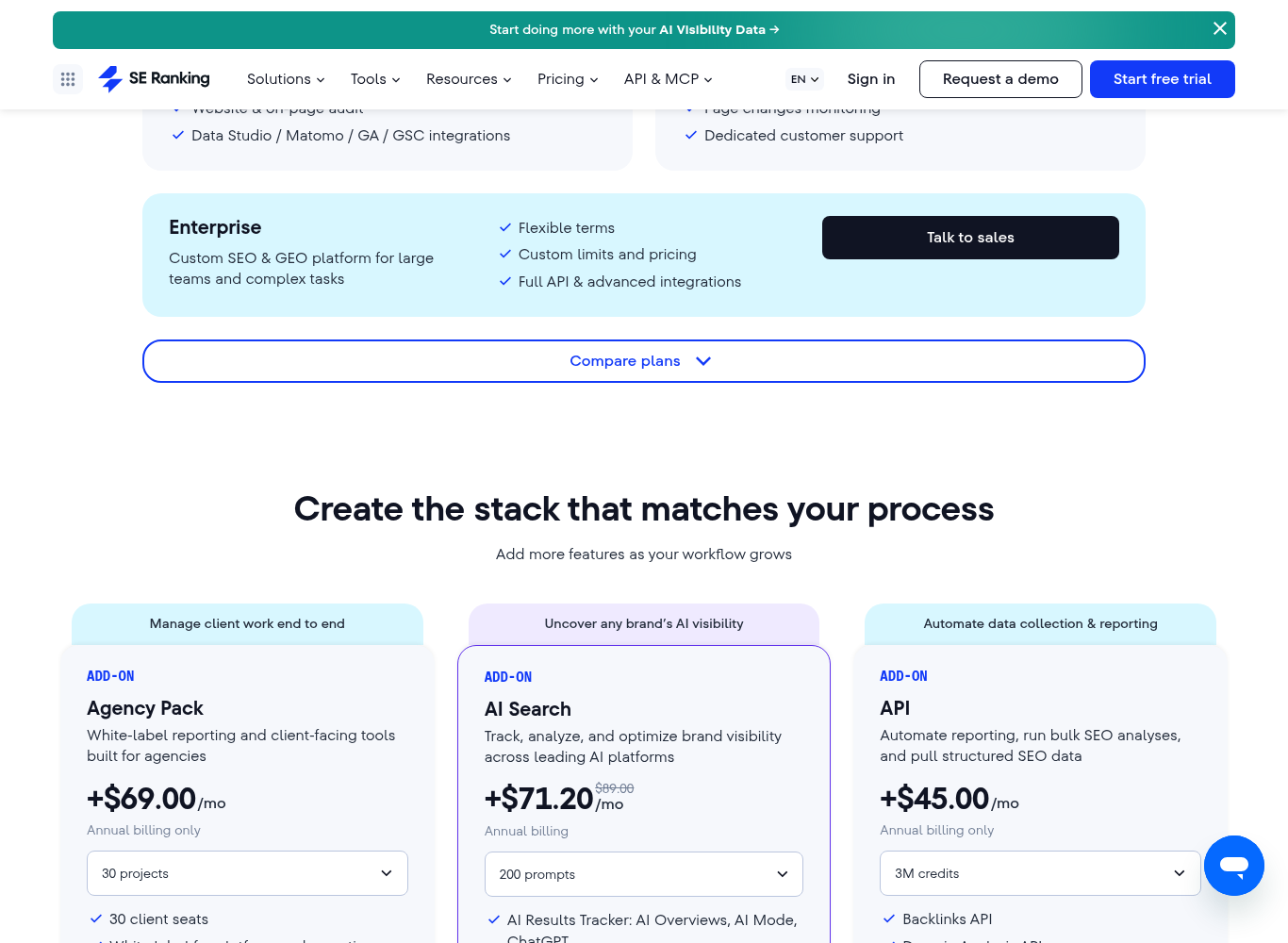Click 'Full API & advanced integrations' text
This screenshot has height=943, width=1288.
coord(630,281)
